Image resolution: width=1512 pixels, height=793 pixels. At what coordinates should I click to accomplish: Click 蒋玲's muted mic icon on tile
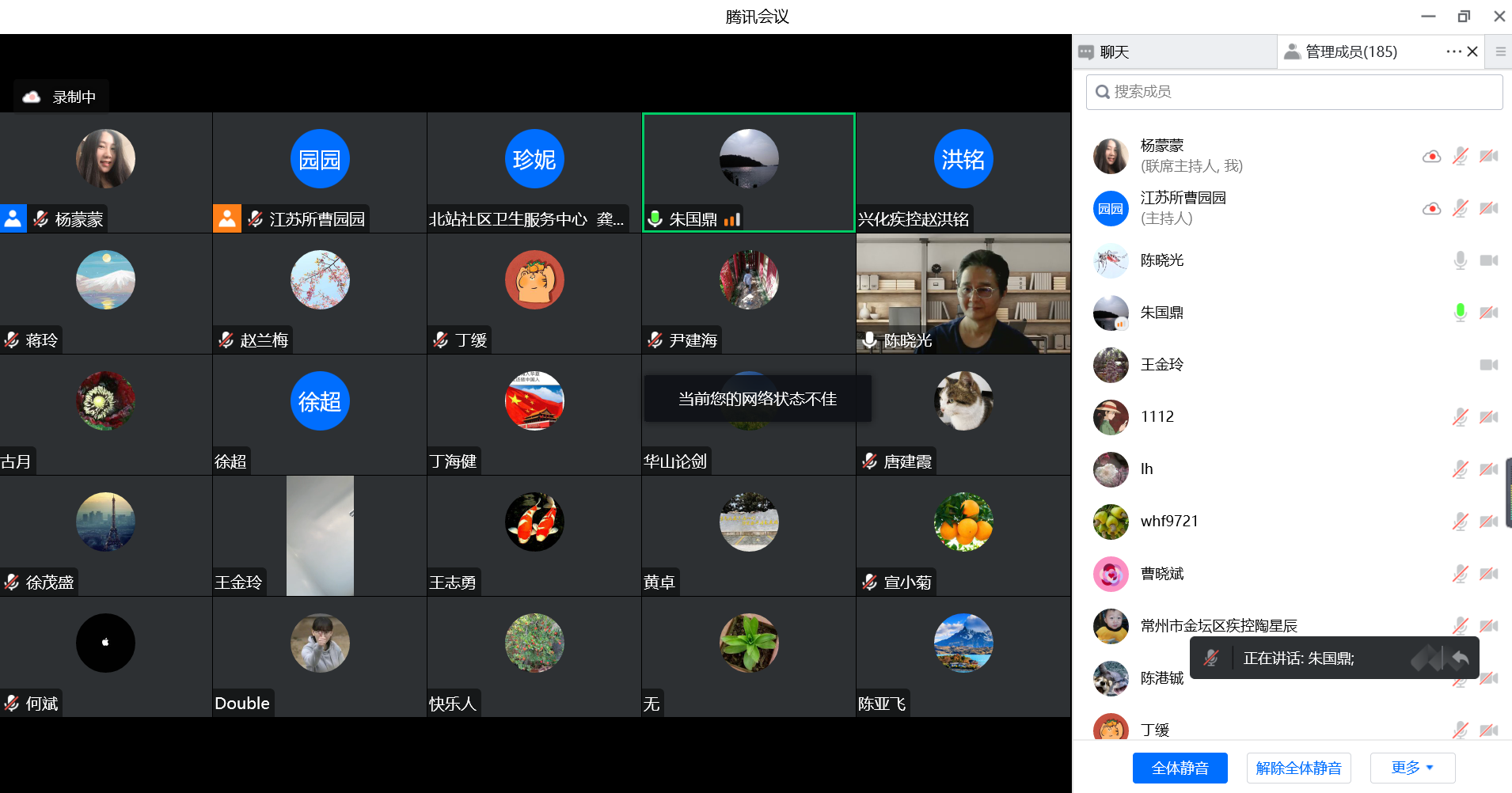12,340
